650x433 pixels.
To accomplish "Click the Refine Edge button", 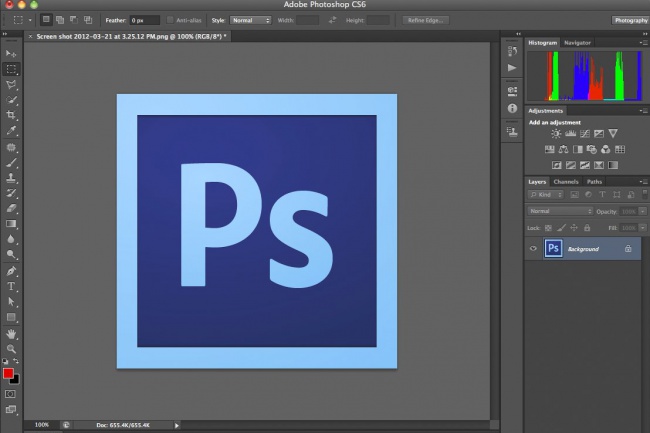I will click(426, 20).
